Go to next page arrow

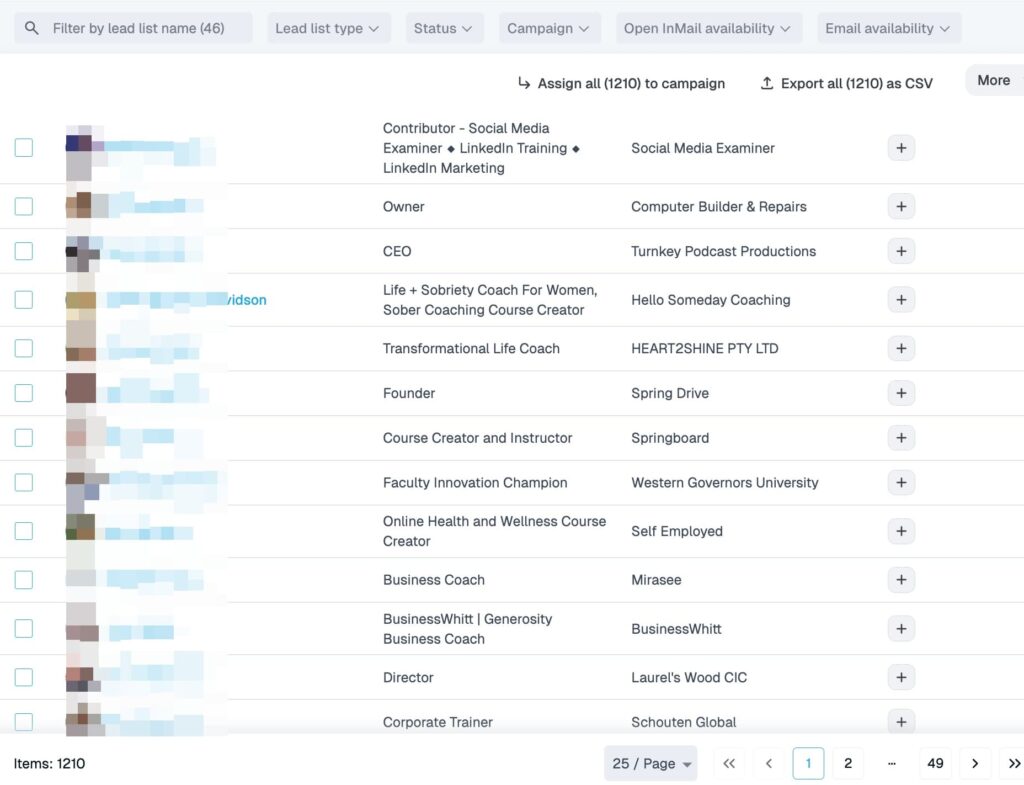[x=975, y=763]
